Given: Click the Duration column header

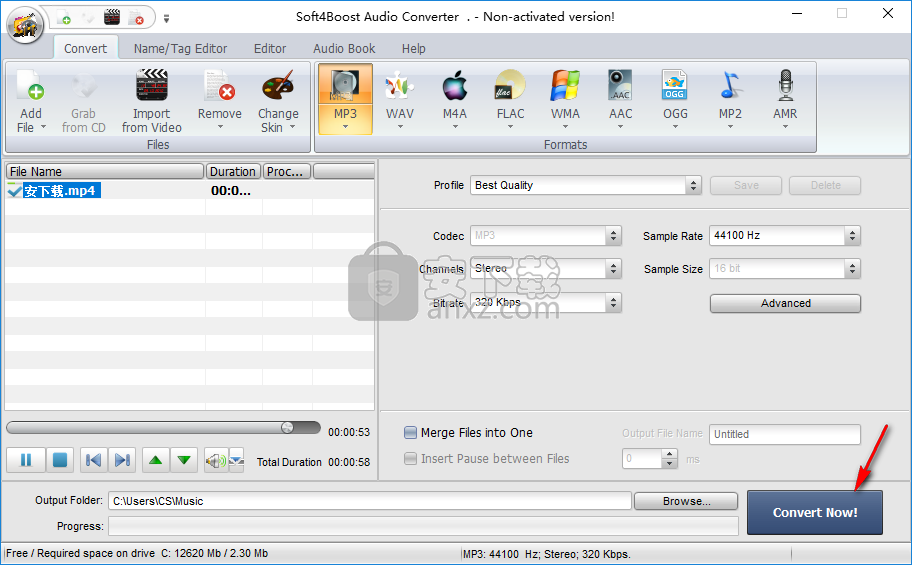Looking at the screenshot, I should coord(233,172).
